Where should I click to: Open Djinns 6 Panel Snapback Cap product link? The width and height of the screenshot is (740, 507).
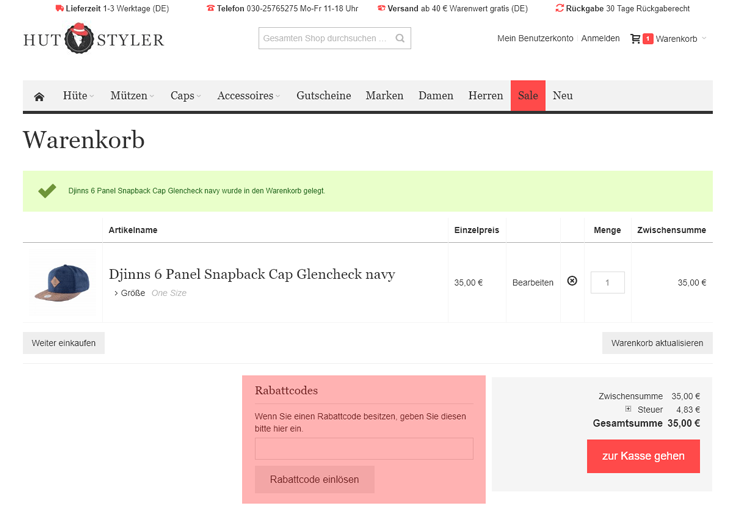click(252, 274)
